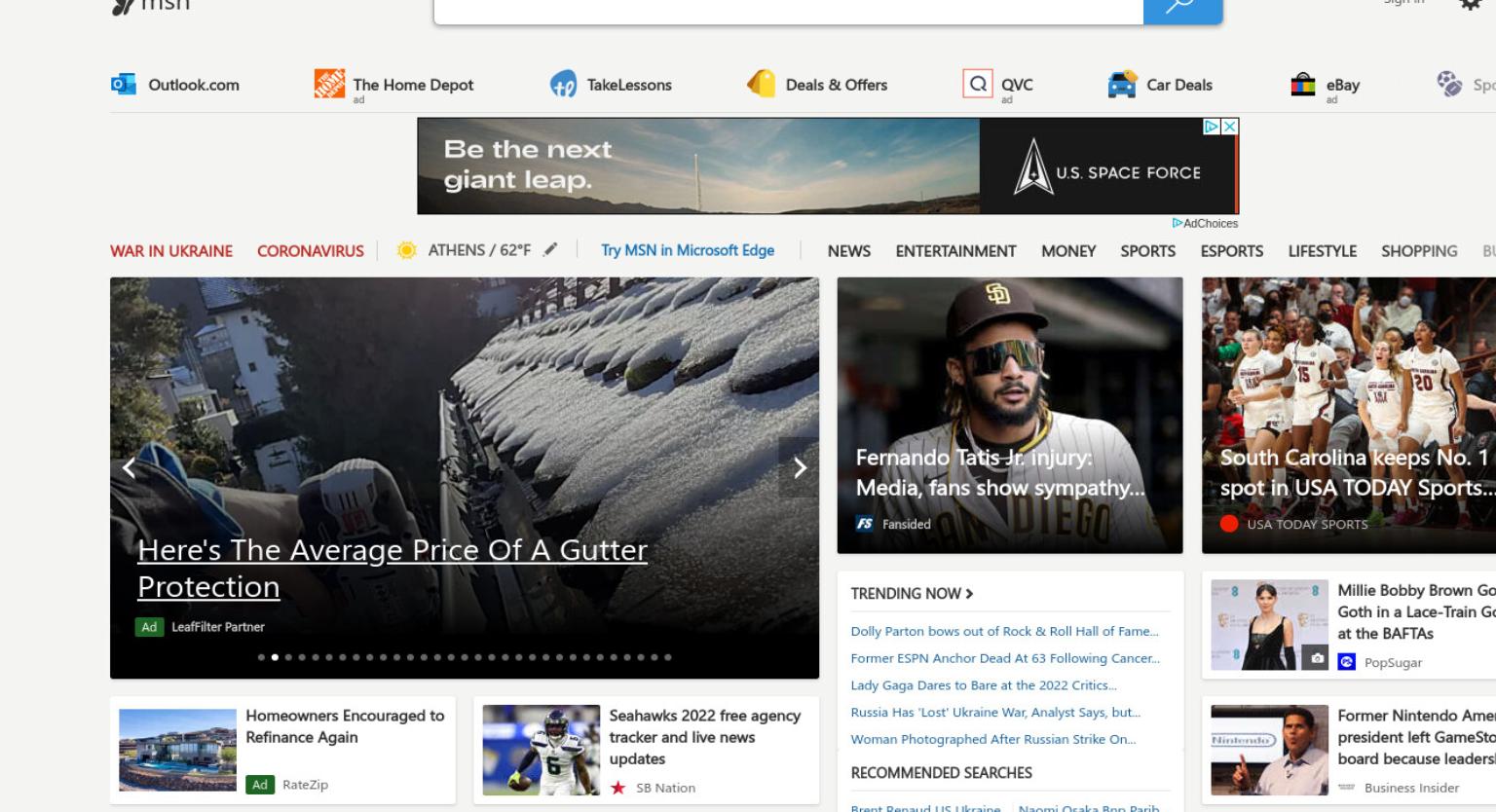Click the RateZip sponsor label
Screen dimensions: 1496x812
pos(305,785)
